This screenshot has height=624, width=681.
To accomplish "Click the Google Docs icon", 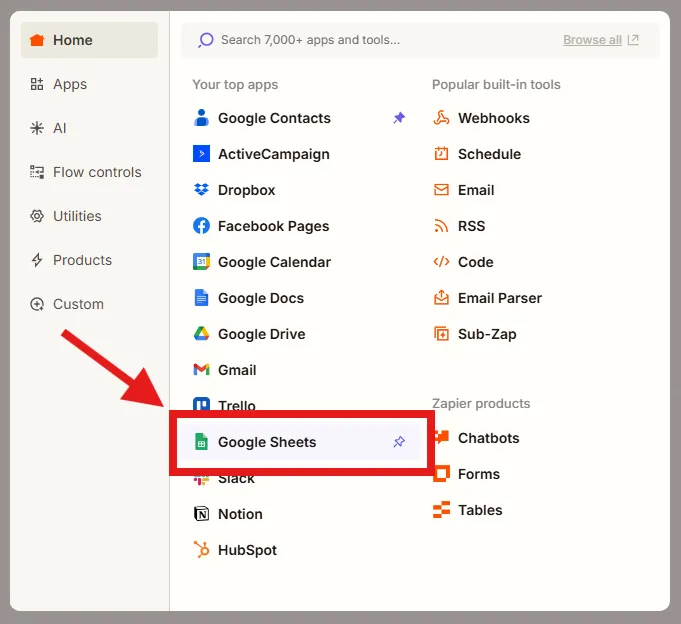I will tap(201, 298).
